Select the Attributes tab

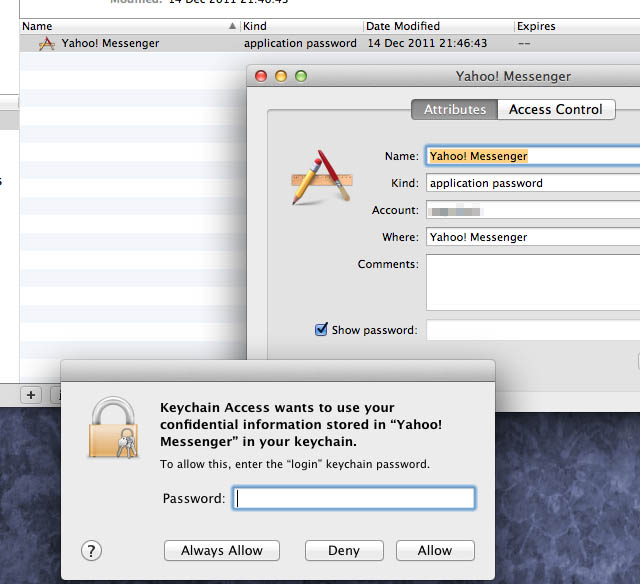point(455,109)
